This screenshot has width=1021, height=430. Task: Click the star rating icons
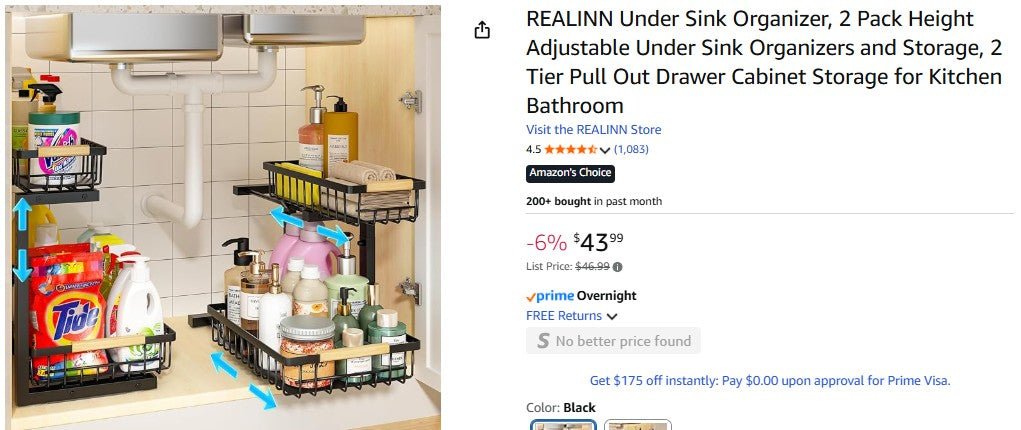[570, 149]
